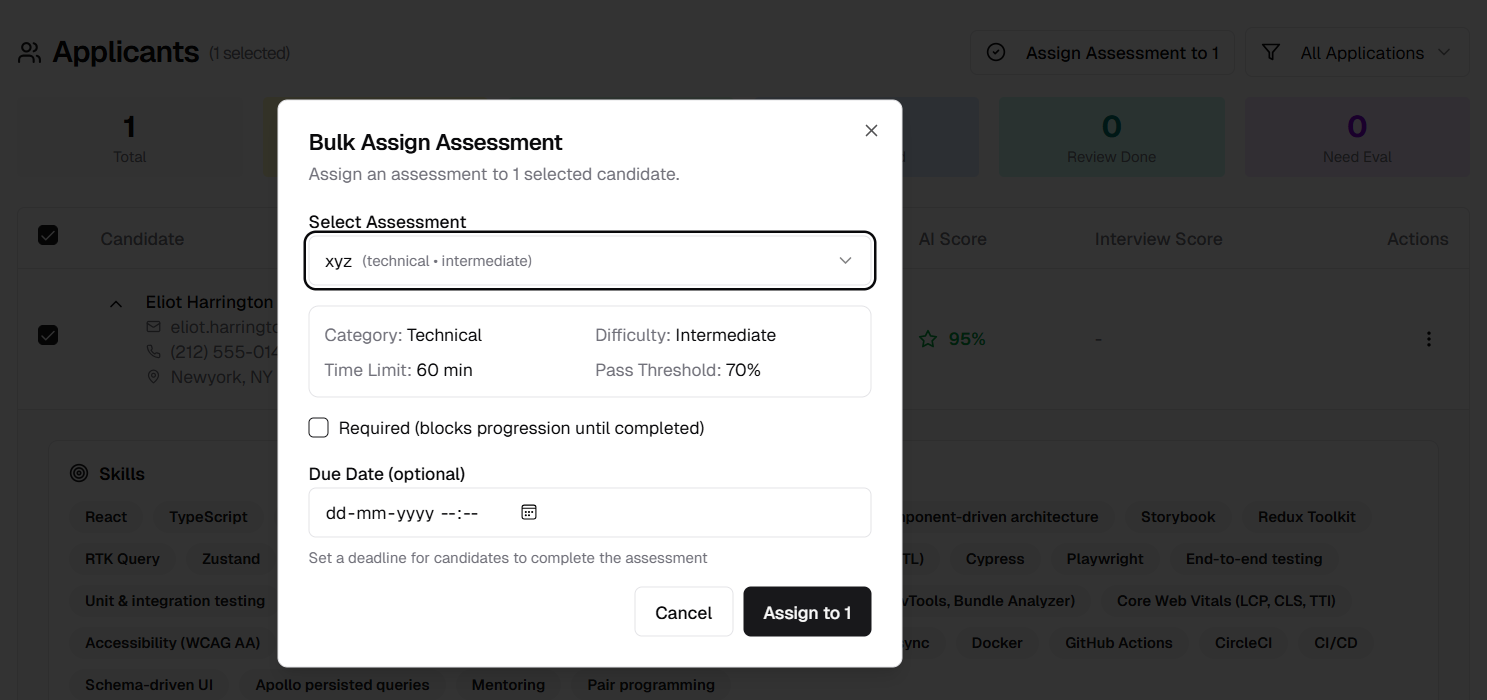
Task: Click the star icon beside 95% AI score
Action: pyautogui.click(x=928, y=340)
